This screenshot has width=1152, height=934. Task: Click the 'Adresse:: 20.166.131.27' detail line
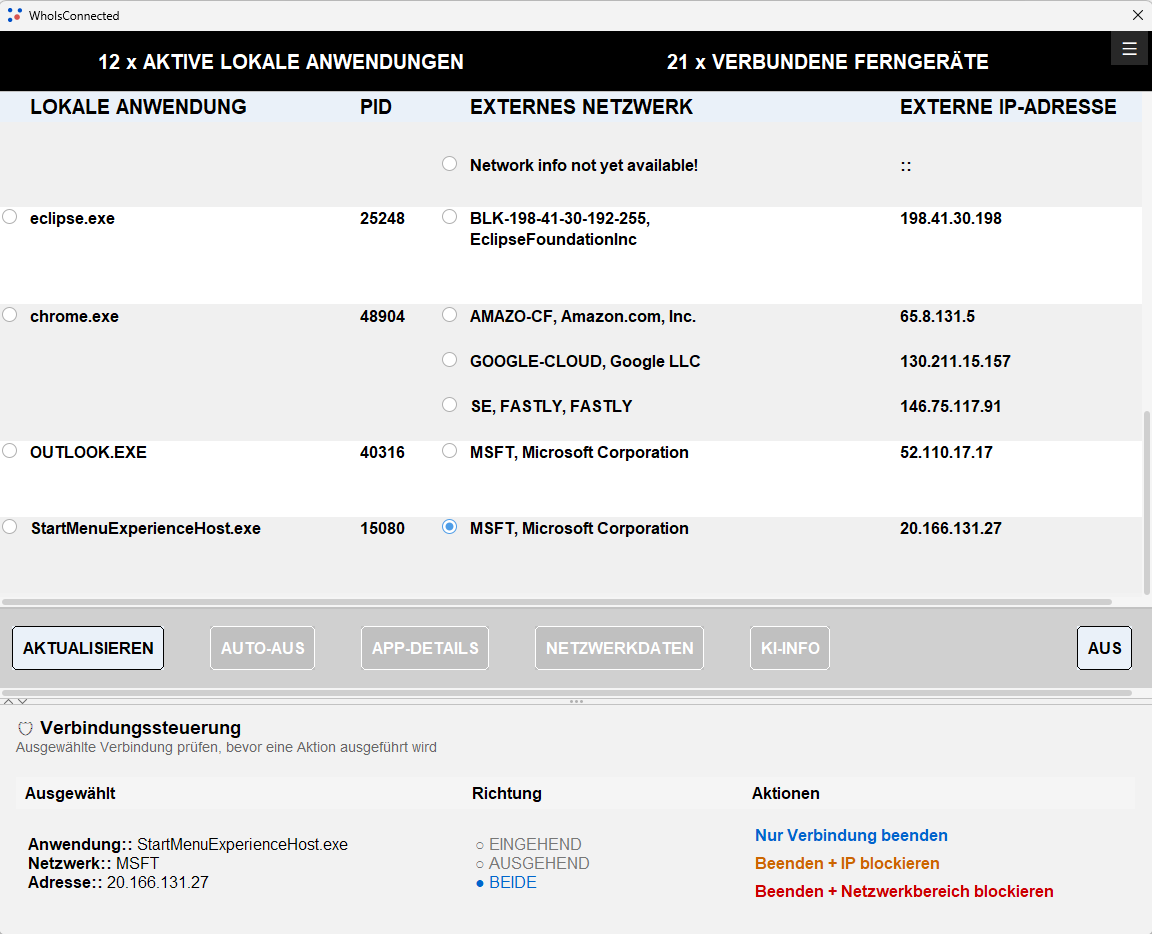coord(118,883)
